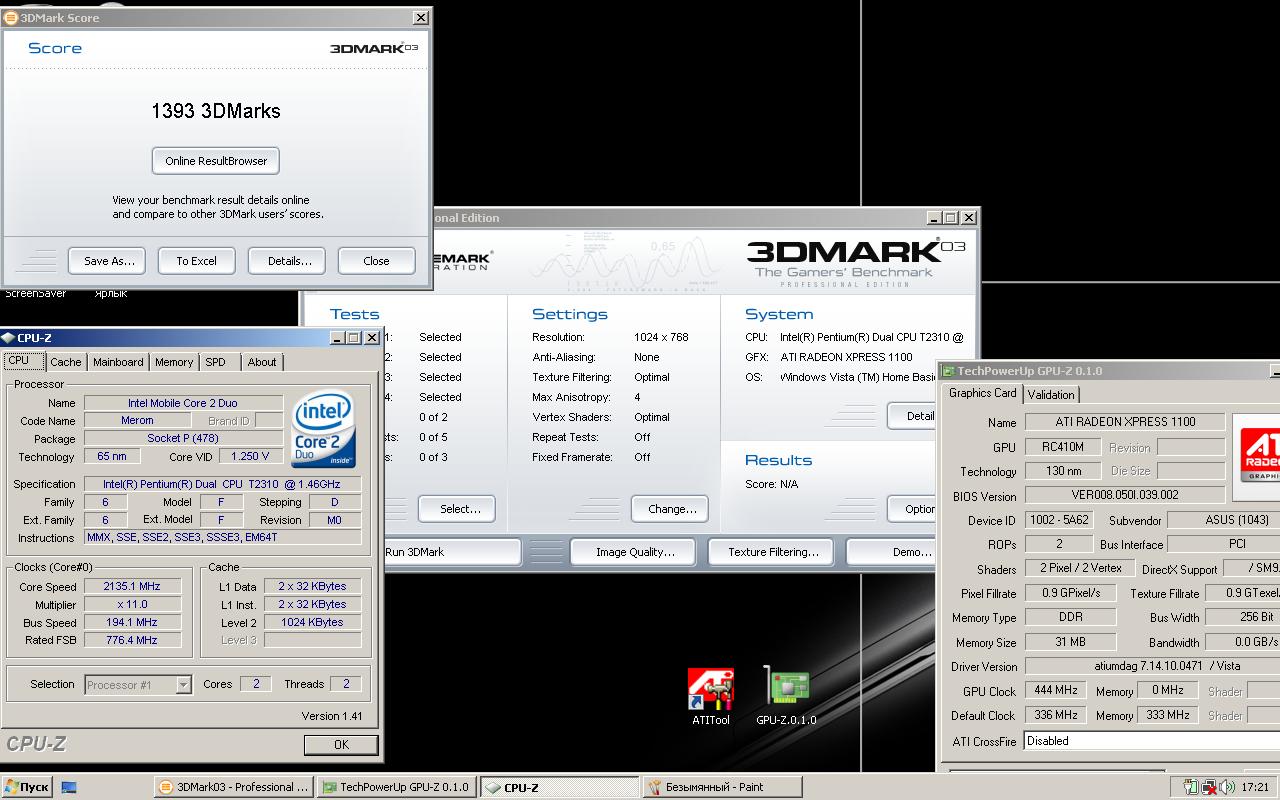Click the Intel Mobile Core 2 Duo name field

pos(183,403)
